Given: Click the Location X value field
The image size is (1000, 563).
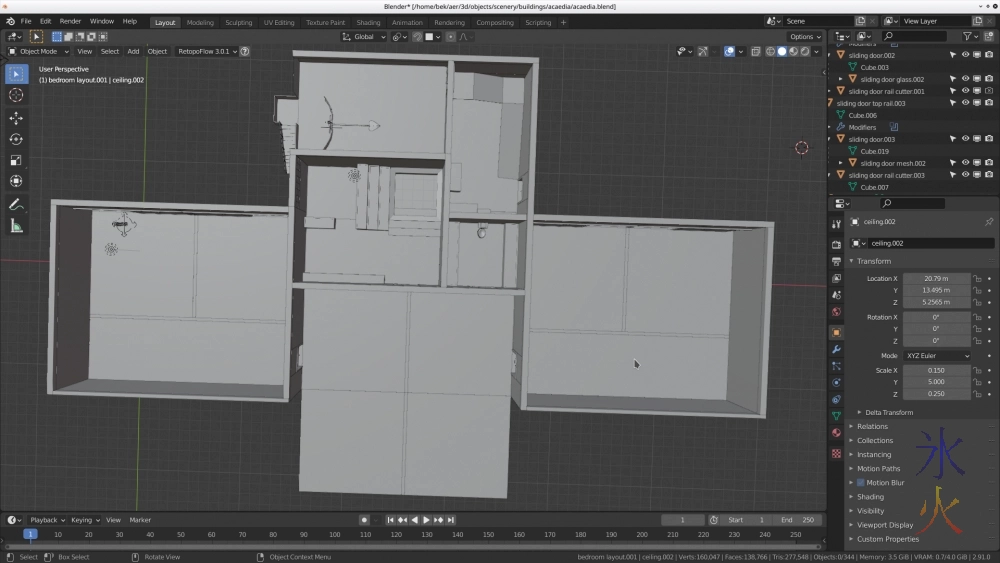Looking at the screenshot, I should tap(936, 278).
